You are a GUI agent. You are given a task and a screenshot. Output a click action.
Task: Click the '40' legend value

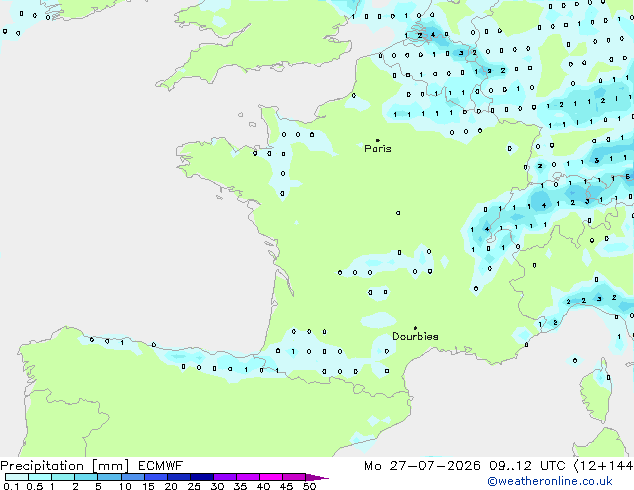[263, 486]
